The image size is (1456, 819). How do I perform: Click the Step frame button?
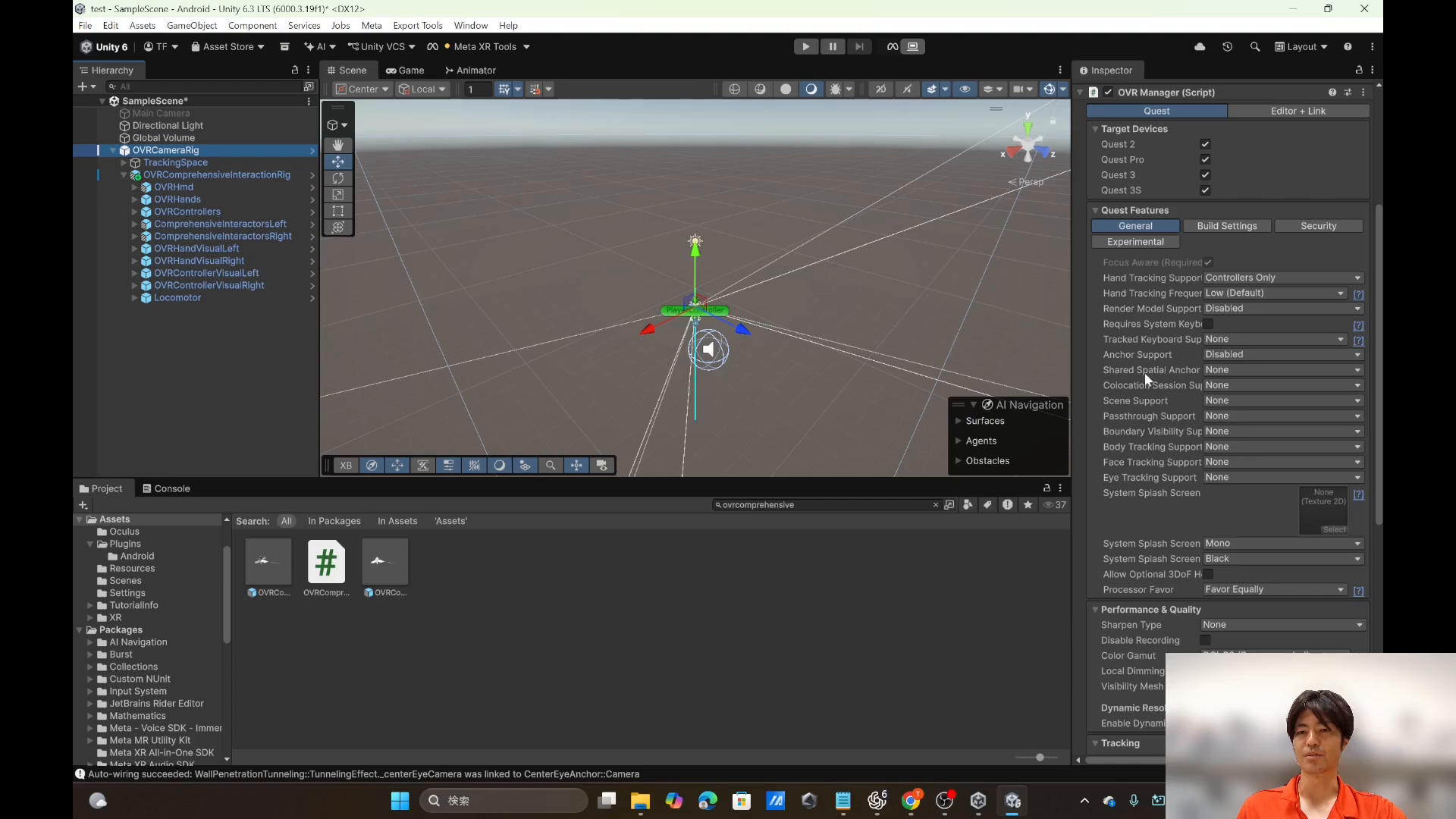[x=858, y=46]
